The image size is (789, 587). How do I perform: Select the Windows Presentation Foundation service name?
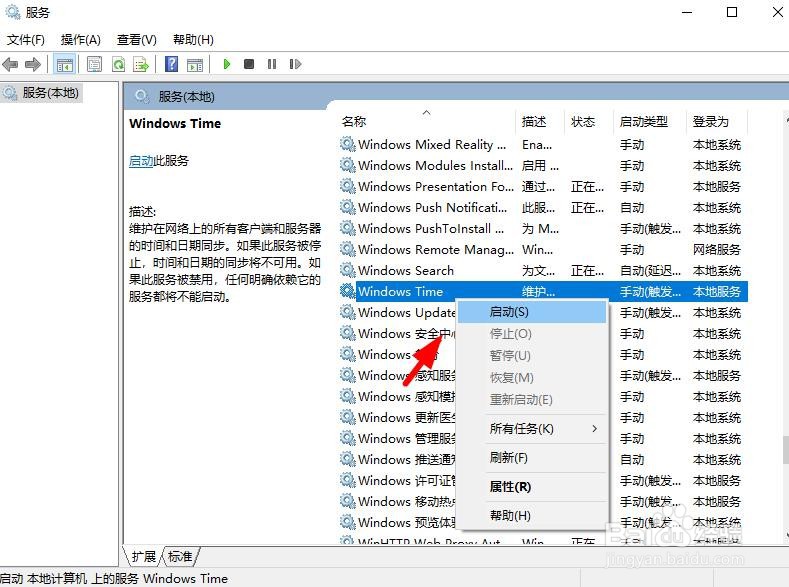click(436, 187)
